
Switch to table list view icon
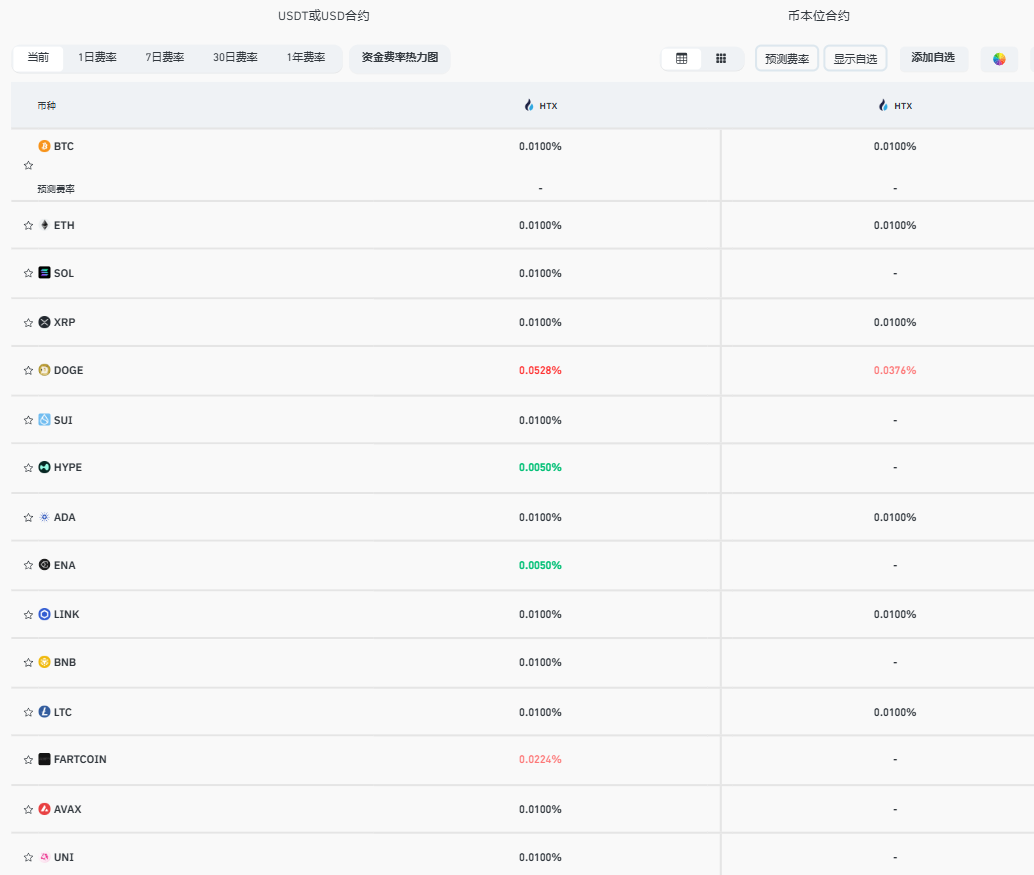pos(682,59)
